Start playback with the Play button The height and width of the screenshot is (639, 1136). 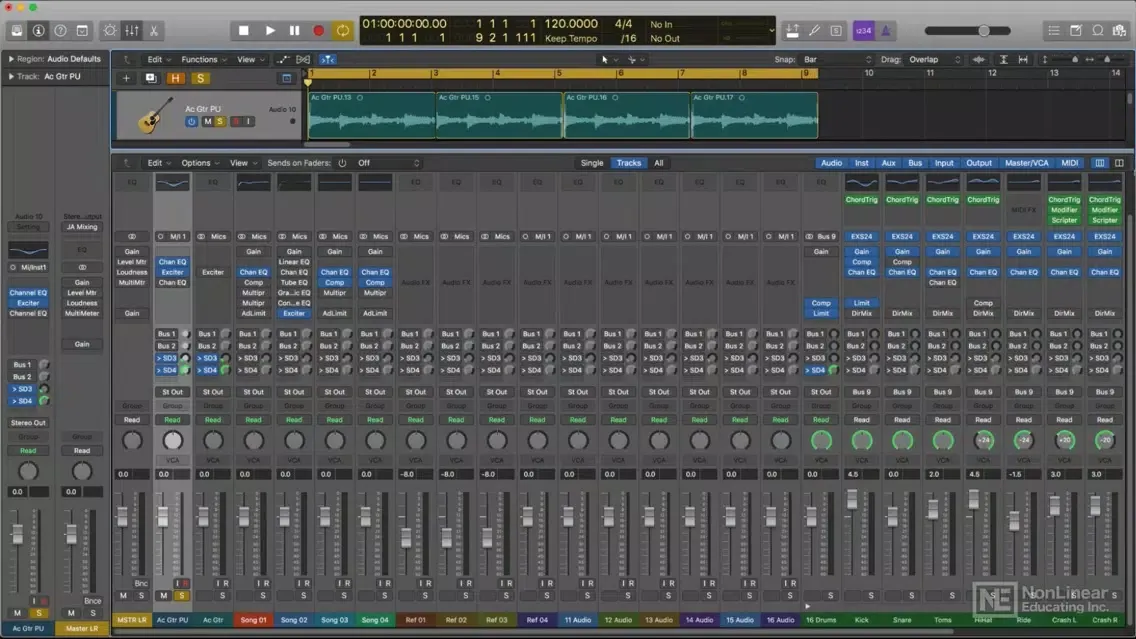coord(270,30)
